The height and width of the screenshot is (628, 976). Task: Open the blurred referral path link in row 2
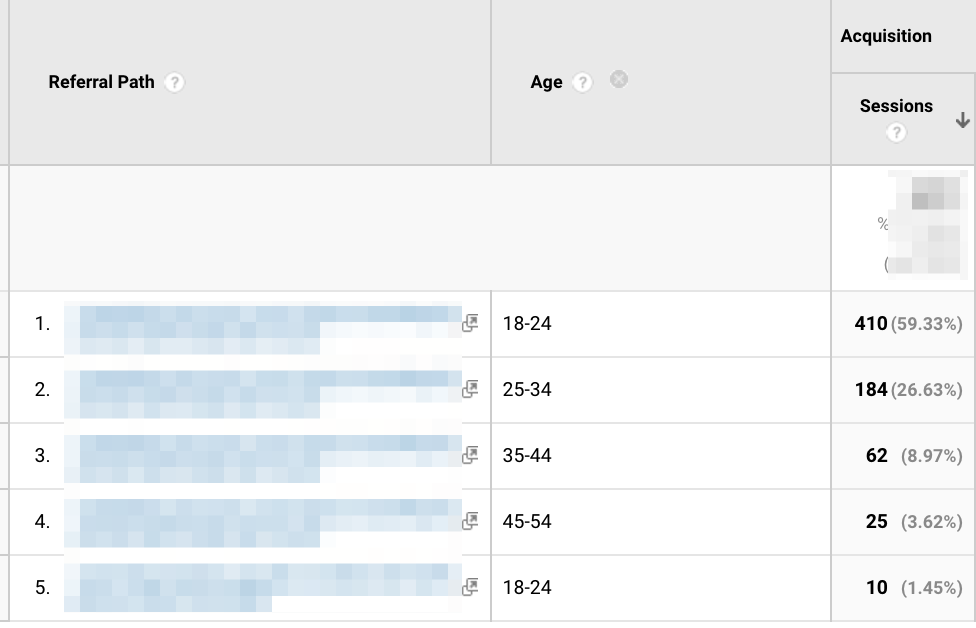point(260,390)
